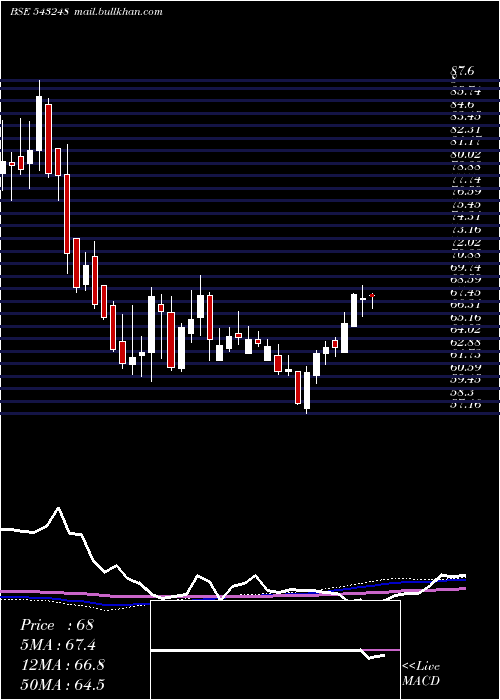
Task: Click inside the Live MACD inset panel
Action: 275,650
